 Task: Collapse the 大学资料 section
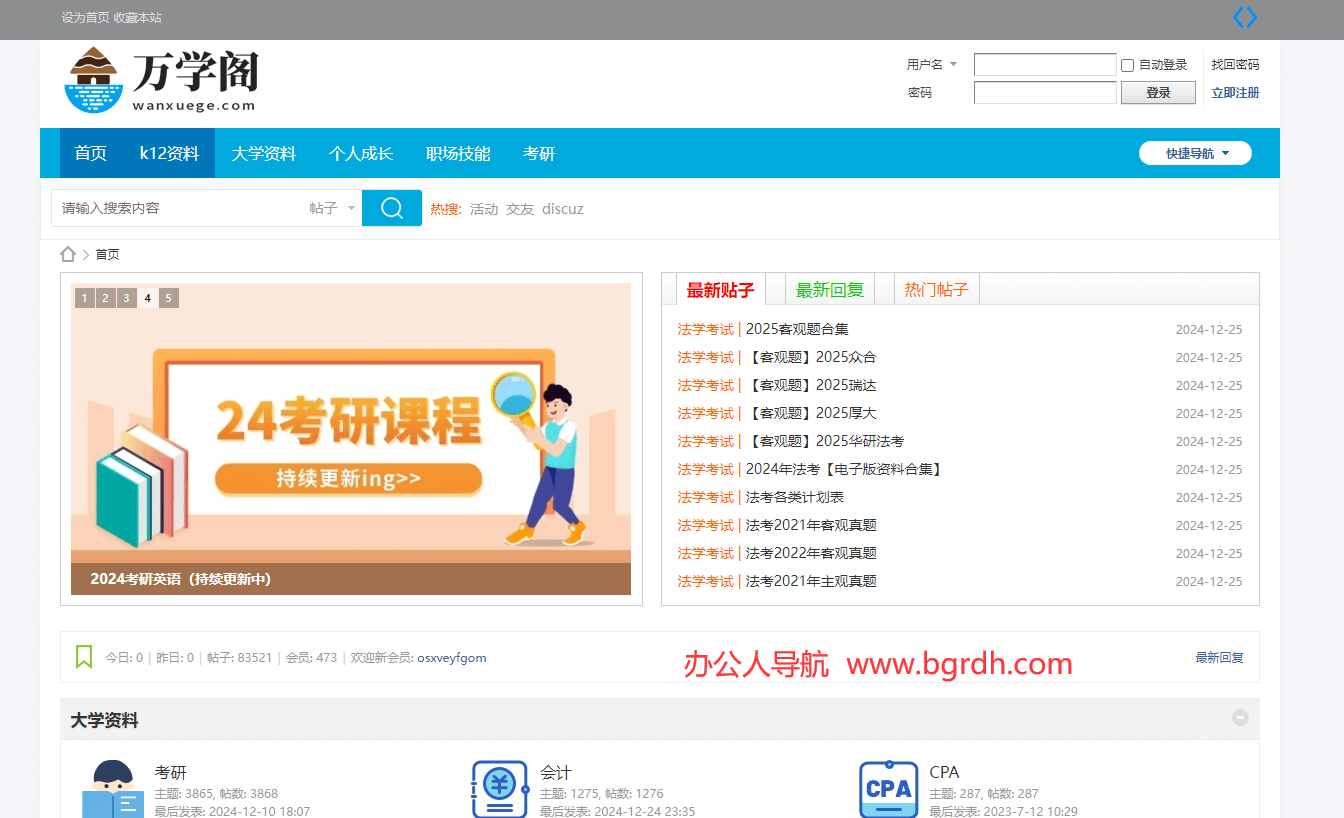click(x=1240, y=717)
